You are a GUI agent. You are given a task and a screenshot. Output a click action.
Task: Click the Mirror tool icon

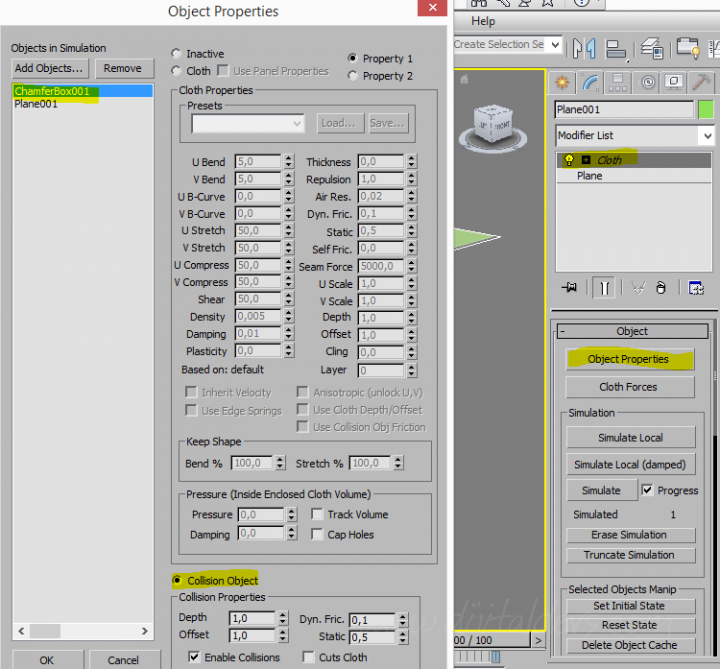[587, 47]
